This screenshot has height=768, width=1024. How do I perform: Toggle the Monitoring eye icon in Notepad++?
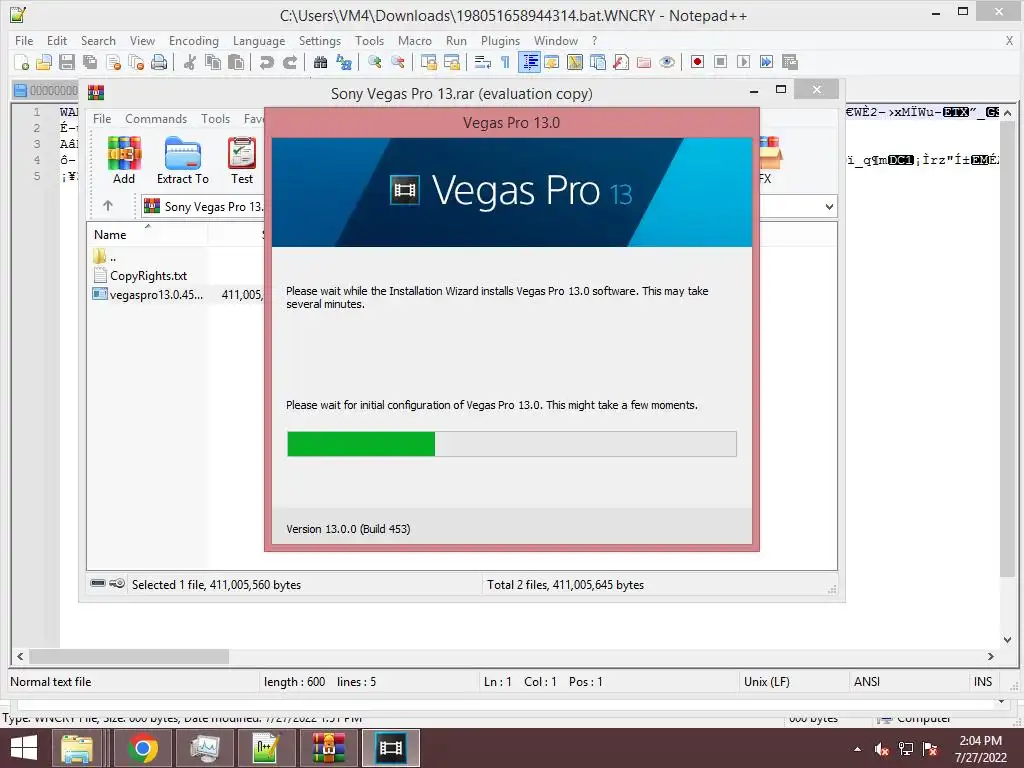click(x=667, y=62)
